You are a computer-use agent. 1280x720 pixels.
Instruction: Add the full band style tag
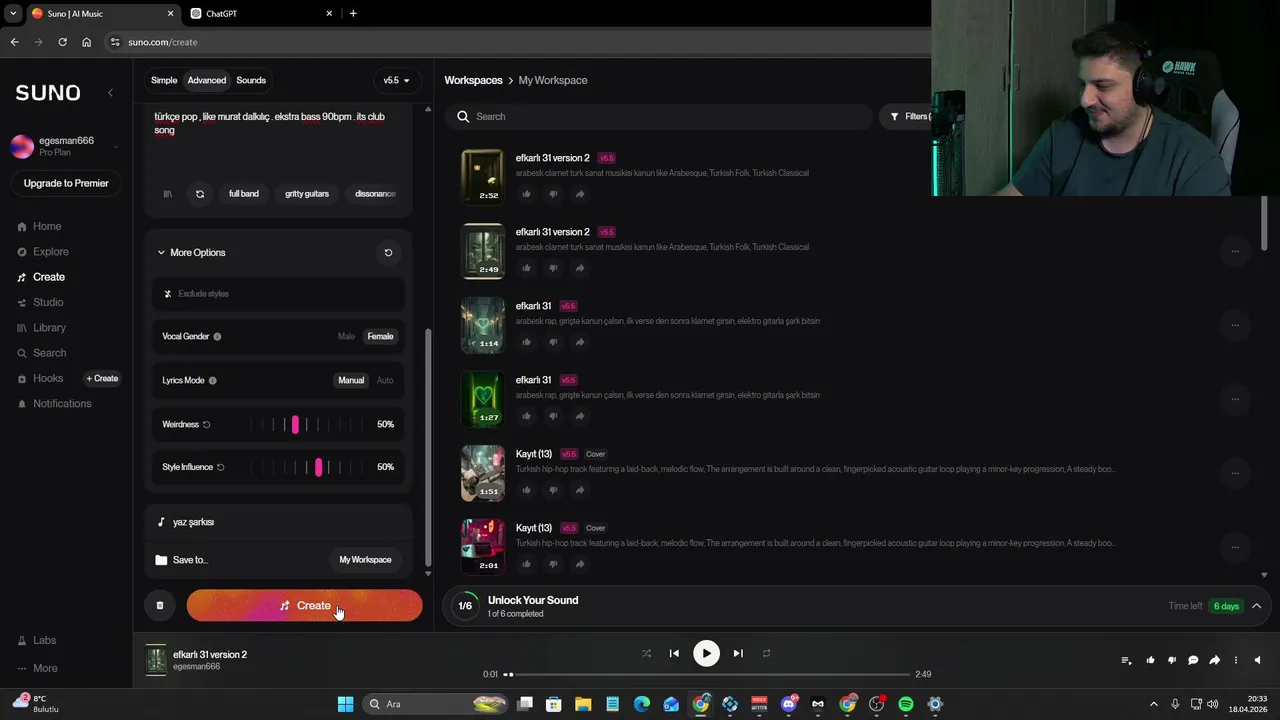click(x=244, y=194)
